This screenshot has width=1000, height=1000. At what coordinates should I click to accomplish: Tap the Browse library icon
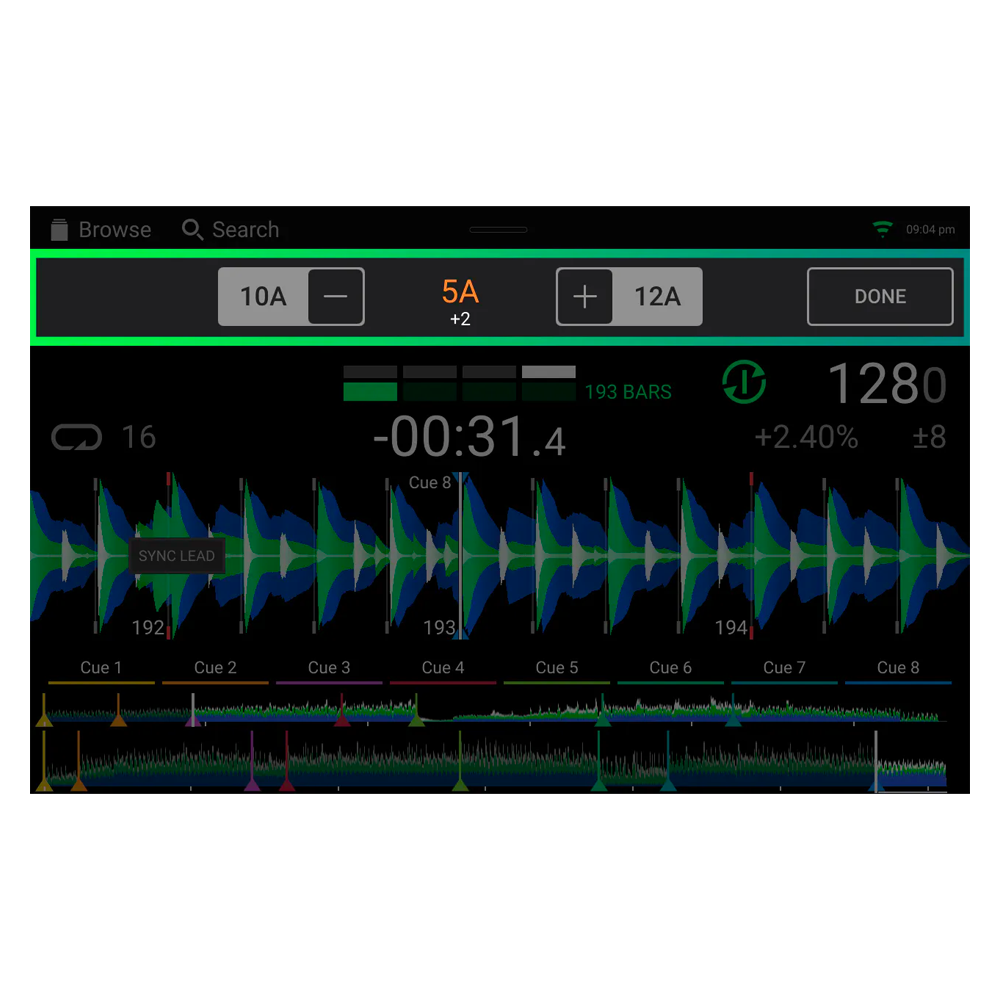pyautogui.click(x=60, y=229)
